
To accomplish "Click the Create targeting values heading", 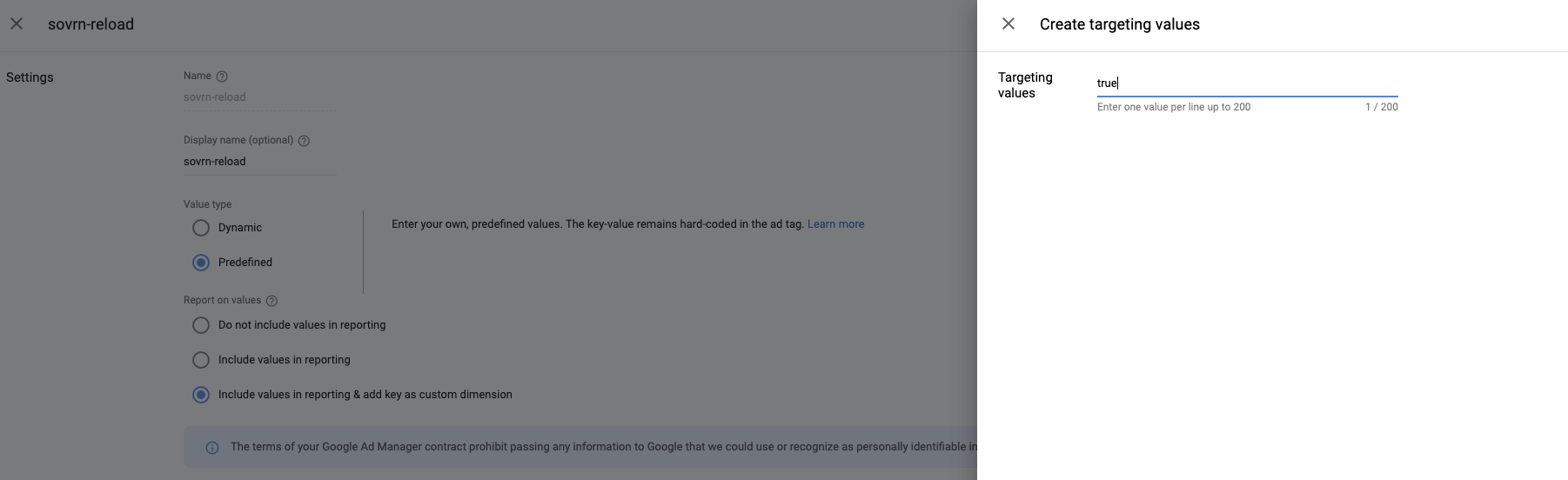I will tap(1119, 24).
